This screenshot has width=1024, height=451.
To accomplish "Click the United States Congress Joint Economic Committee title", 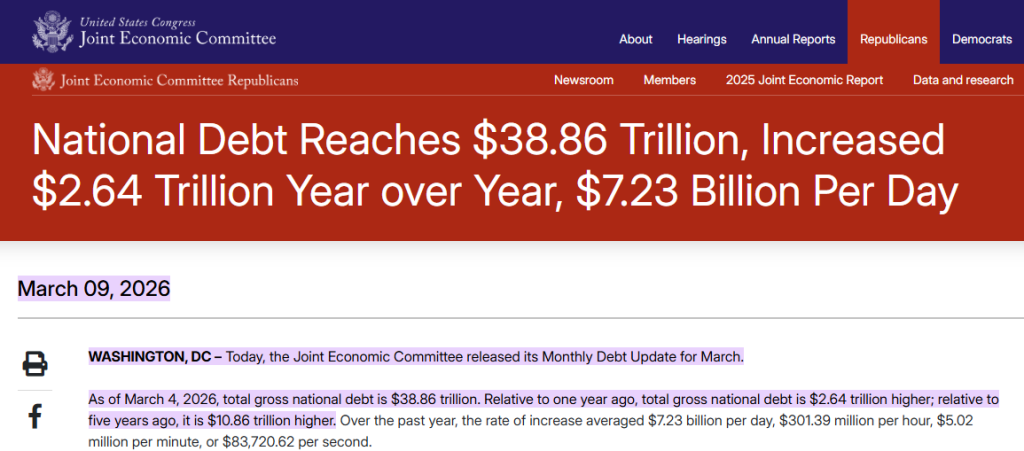I will 178,32.
